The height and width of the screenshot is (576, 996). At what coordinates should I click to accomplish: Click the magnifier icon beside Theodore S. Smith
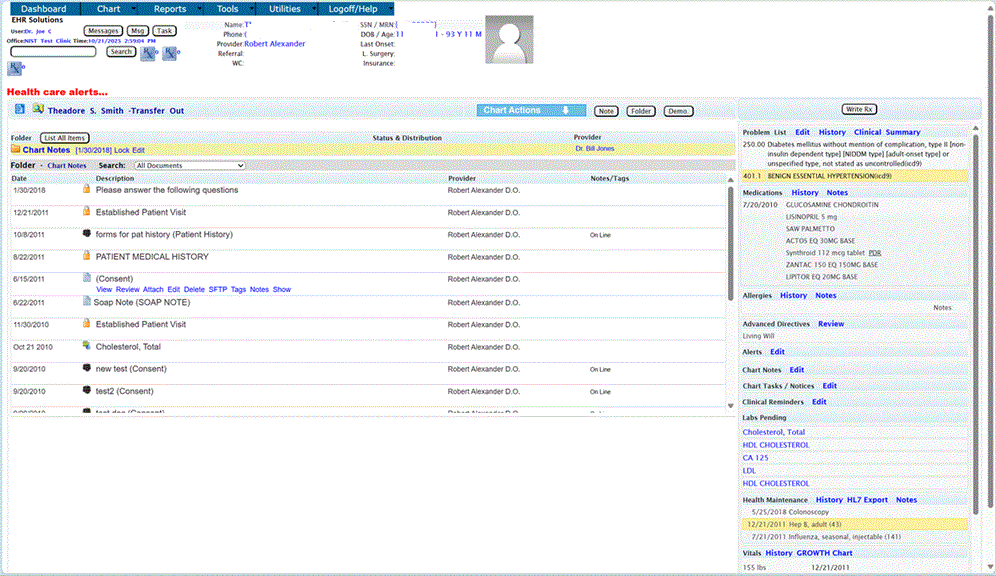point(37,110)
